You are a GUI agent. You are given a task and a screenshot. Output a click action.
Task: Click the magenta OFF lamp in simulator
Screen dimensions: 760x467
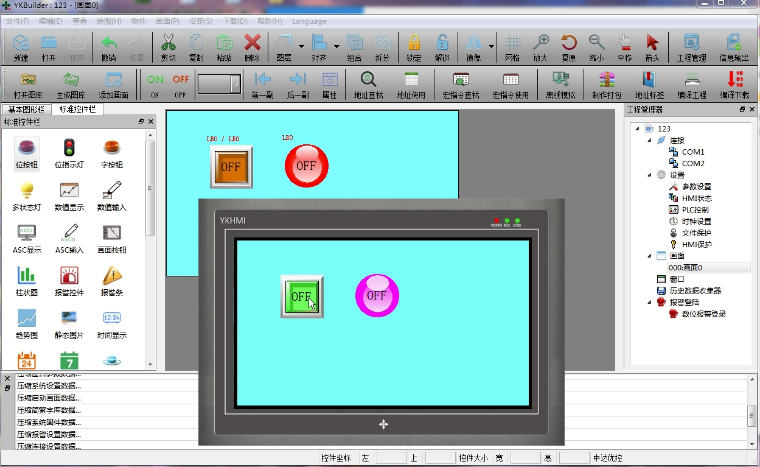(x=377, y=295)
